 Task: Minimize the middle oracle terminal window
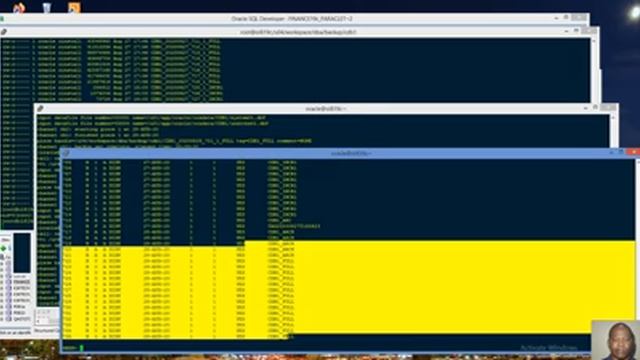point(586,108)
